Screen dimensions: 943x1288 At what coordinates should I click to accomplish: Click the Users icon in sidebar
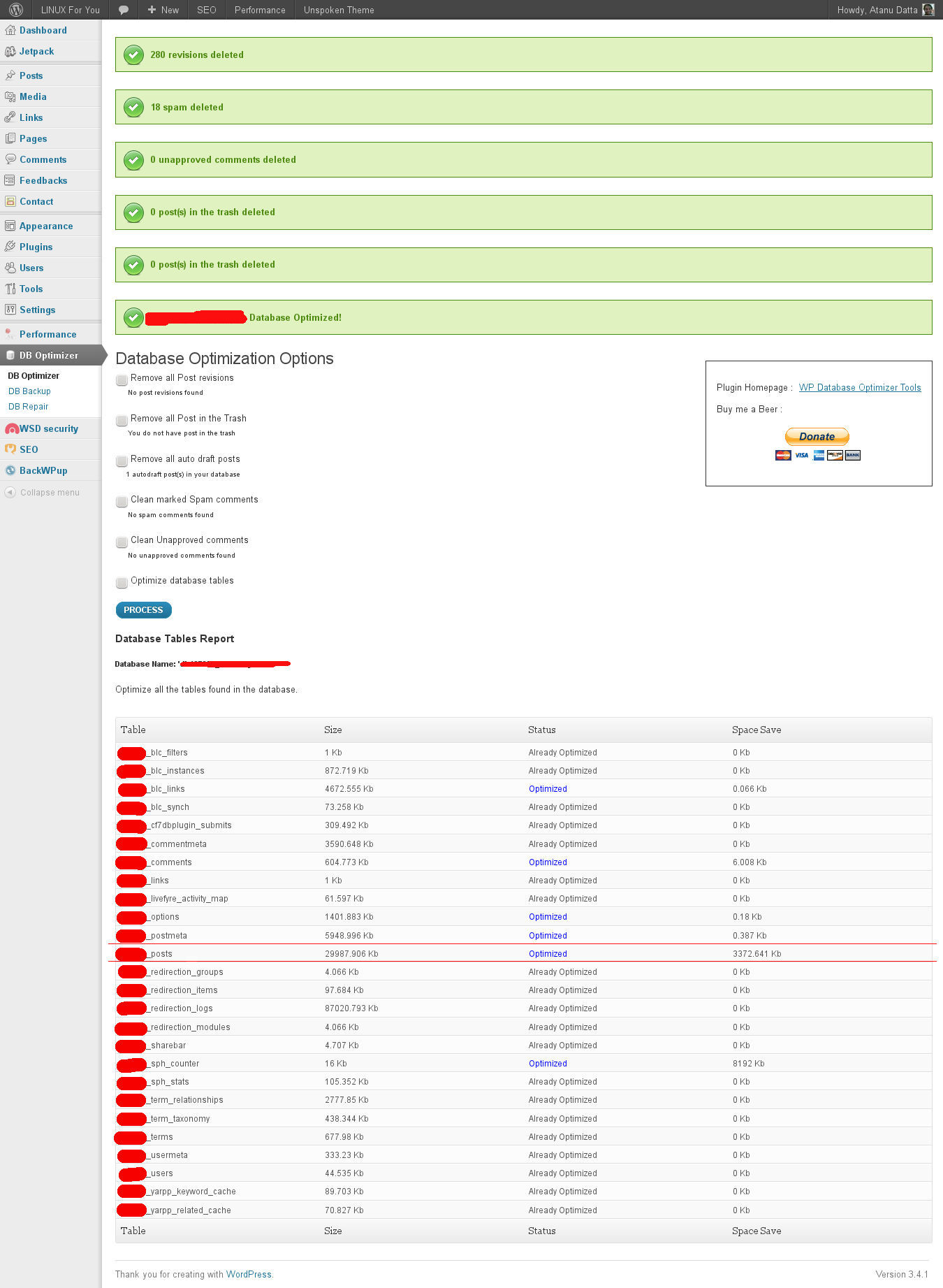(10, 268)
